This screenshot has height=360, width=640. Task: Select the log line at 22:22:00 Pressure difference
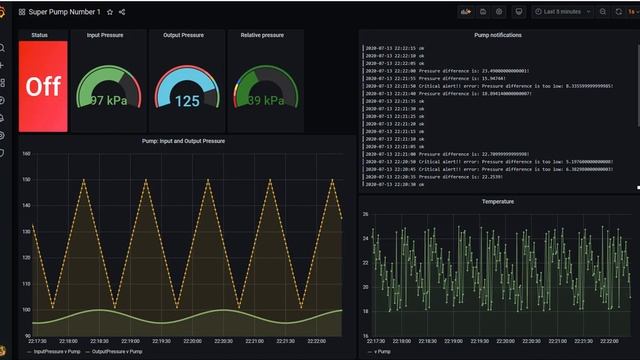pyautogui.click(x=446, y=71)
